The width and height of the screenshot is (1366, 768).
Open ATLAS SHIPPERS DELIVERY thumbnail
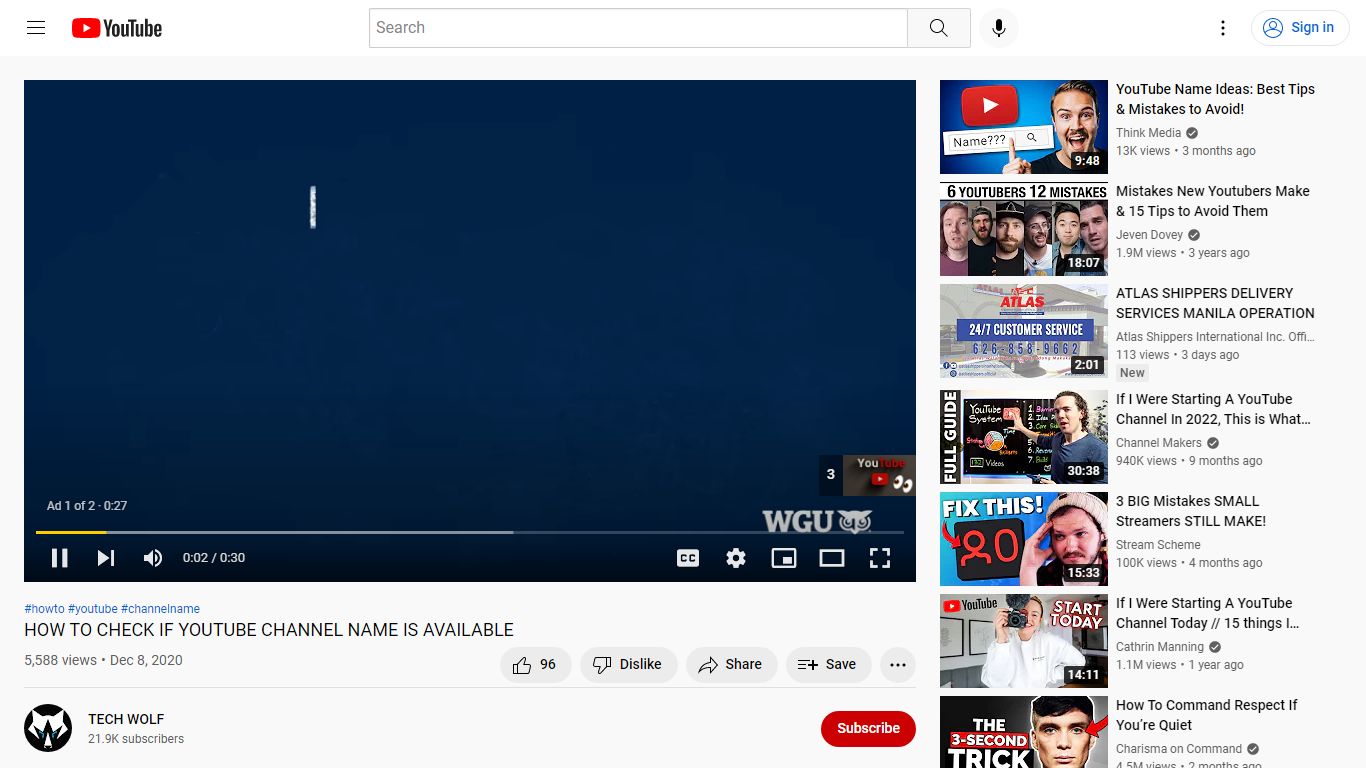pos(1024,331)
